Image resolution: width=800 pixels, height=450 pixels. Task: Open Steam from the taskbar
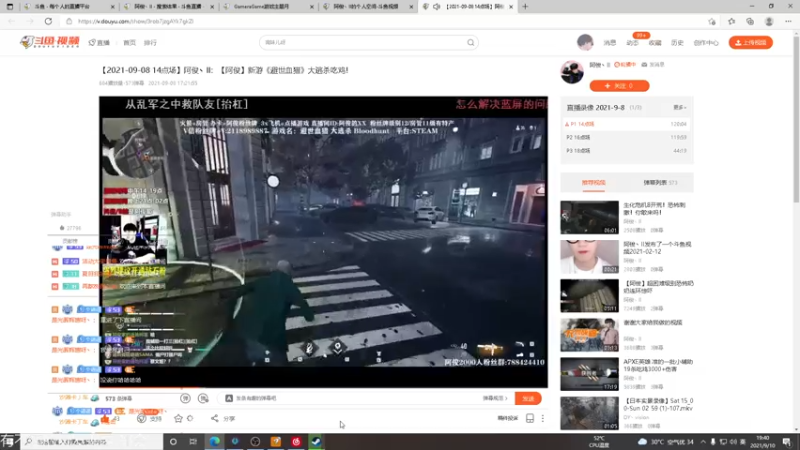point(316,442)
